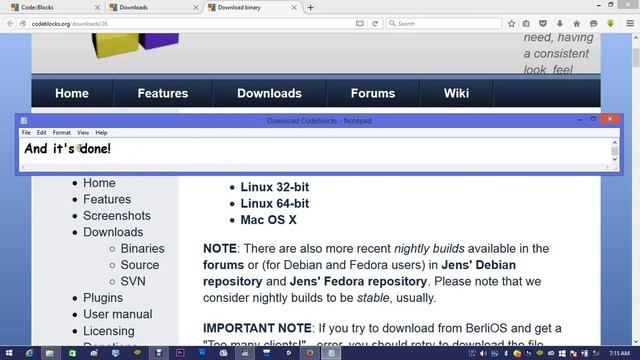Click Notepad vertical scrollbar down arrow
Image resolution: width=640 pixels, height=360 pixels.
(x=615, y=160)
